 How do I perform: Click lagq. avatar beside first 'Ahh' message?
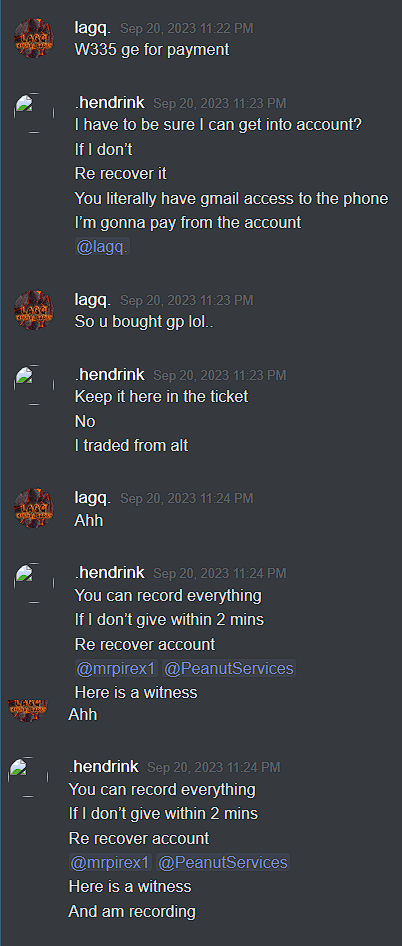34,508
